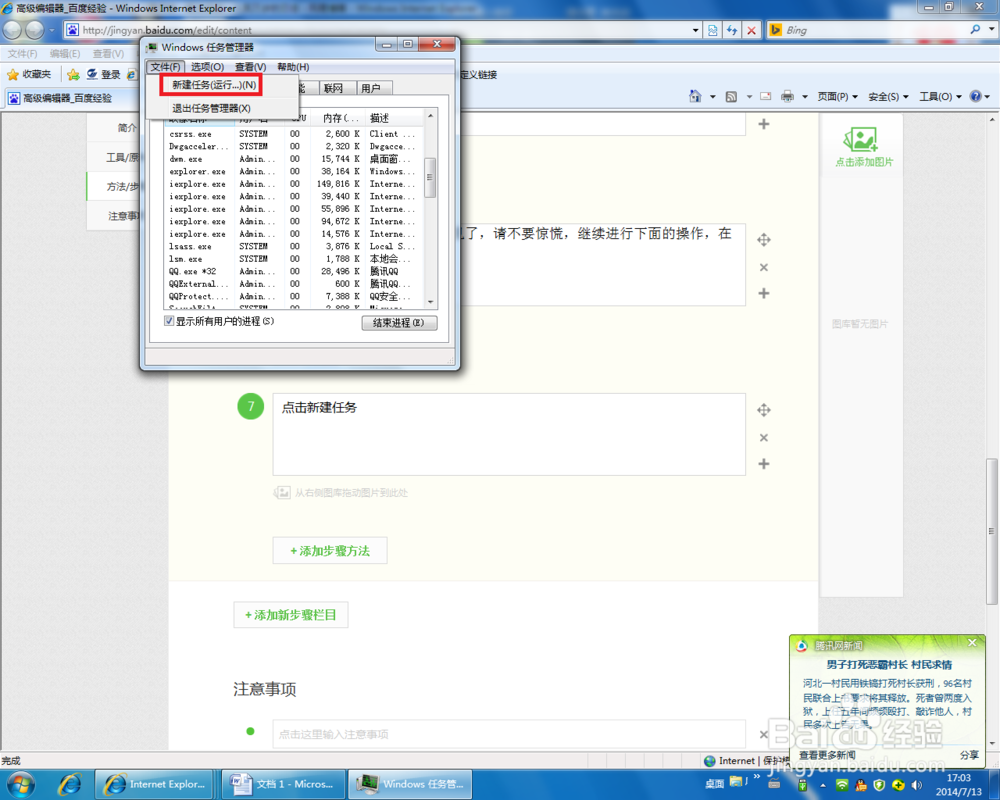Screen dimensions: 1000x800
Task: Click the +添加新步骤栏目 button
Action: point(291,615)
